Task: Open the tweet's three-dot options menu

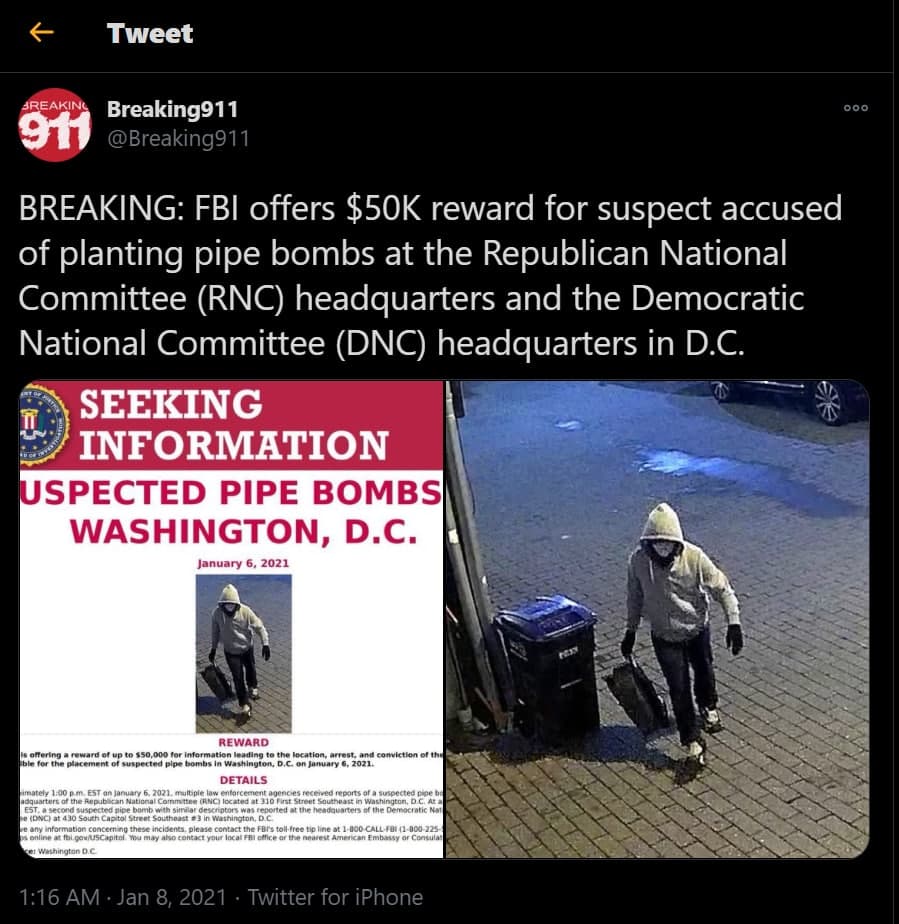Action: (855, 108)
